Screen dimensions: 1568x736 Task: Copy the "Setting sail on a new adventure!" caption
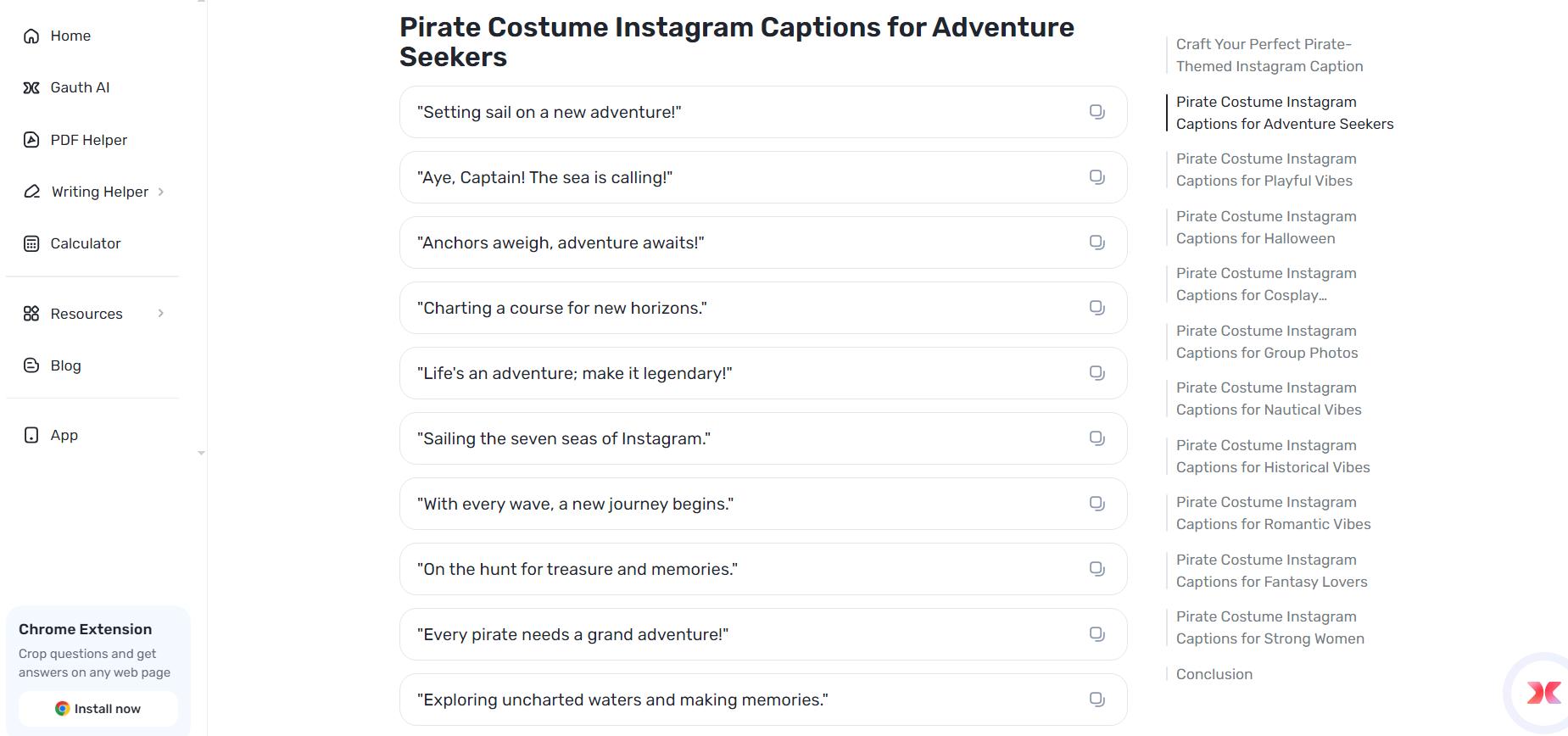pos(1096,111)
